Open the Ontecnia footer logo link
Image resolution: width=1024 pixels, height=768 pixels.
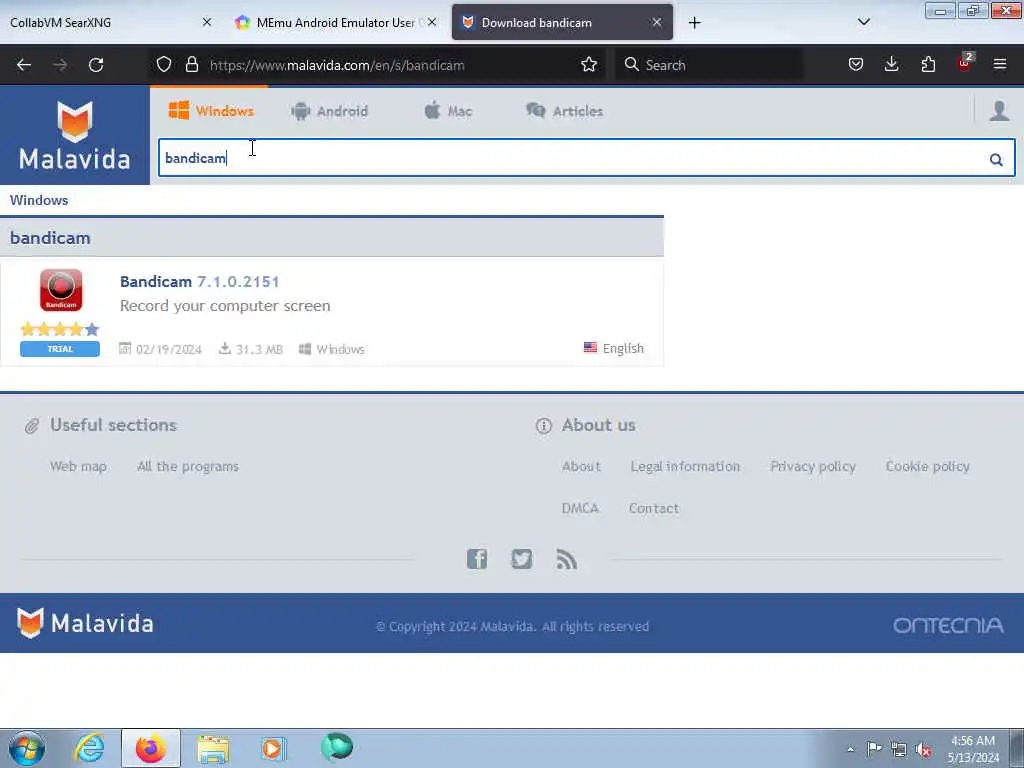coord(948,625)
